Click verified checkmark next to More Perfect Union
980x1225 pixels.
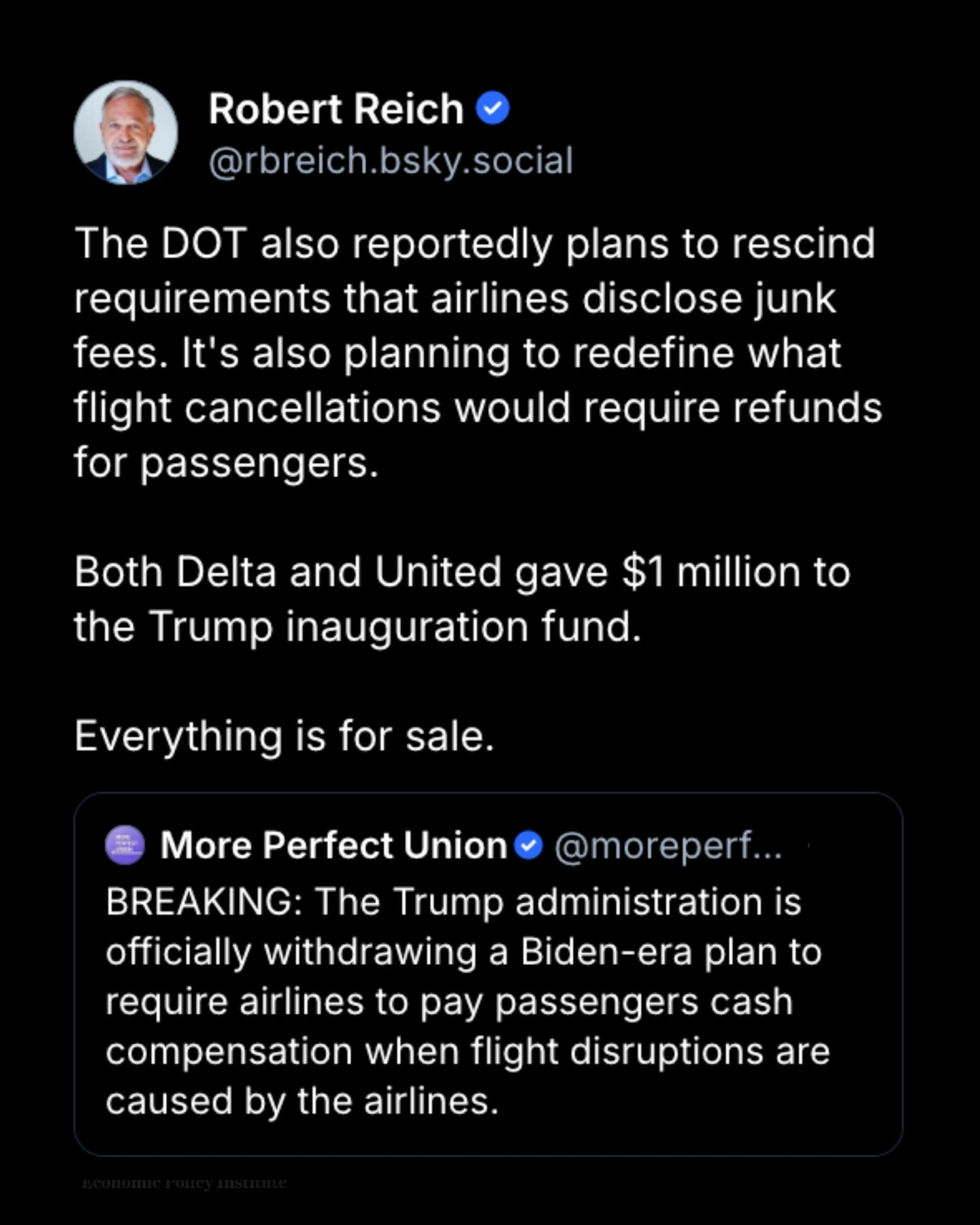(x=528, y=845)
